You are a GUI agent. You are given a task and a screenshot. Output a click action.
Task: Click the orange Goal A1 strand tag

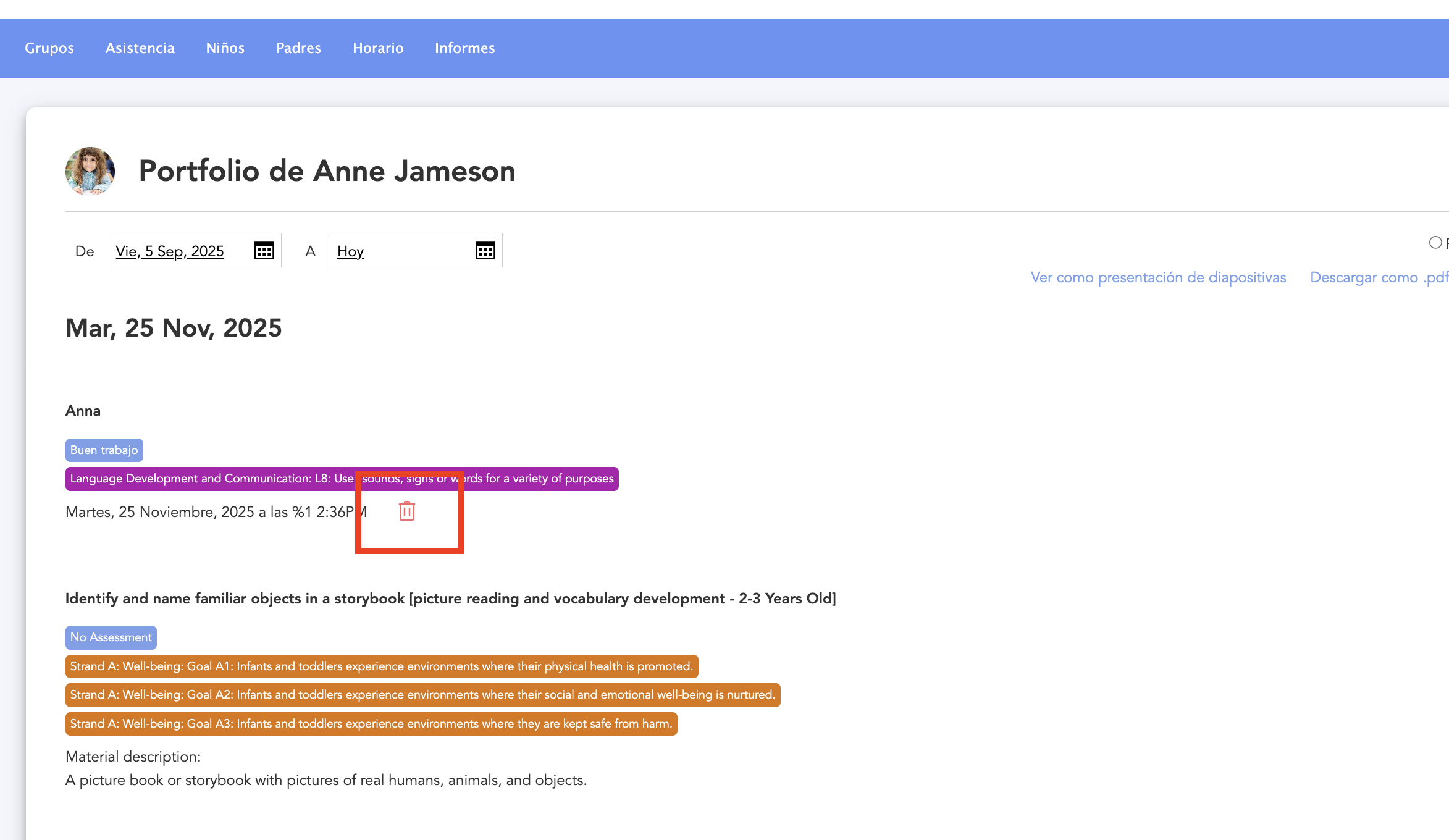click(x=382, y=666)
